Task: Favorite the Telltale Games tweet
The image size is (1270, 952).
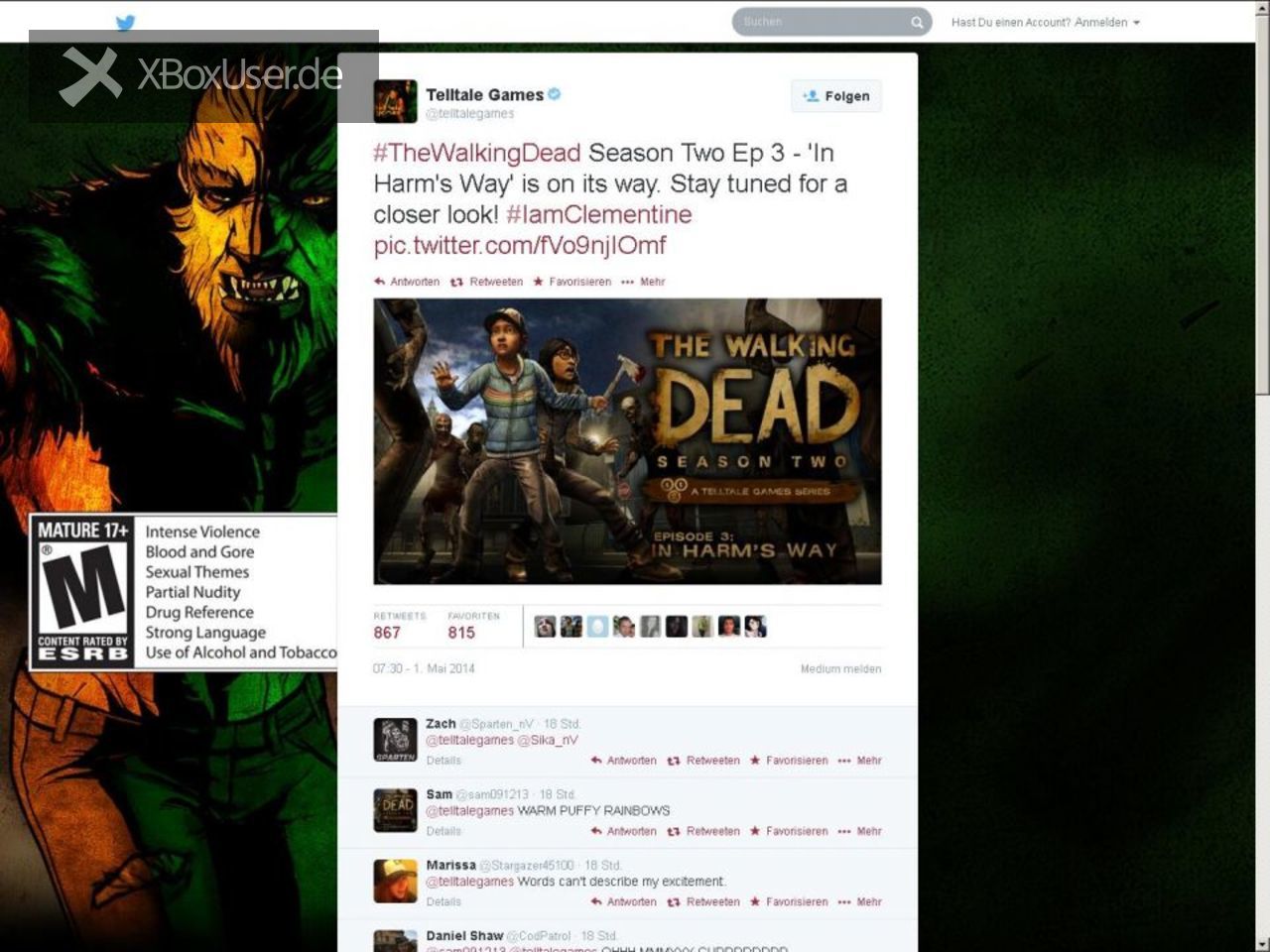Action: (572, 282)
